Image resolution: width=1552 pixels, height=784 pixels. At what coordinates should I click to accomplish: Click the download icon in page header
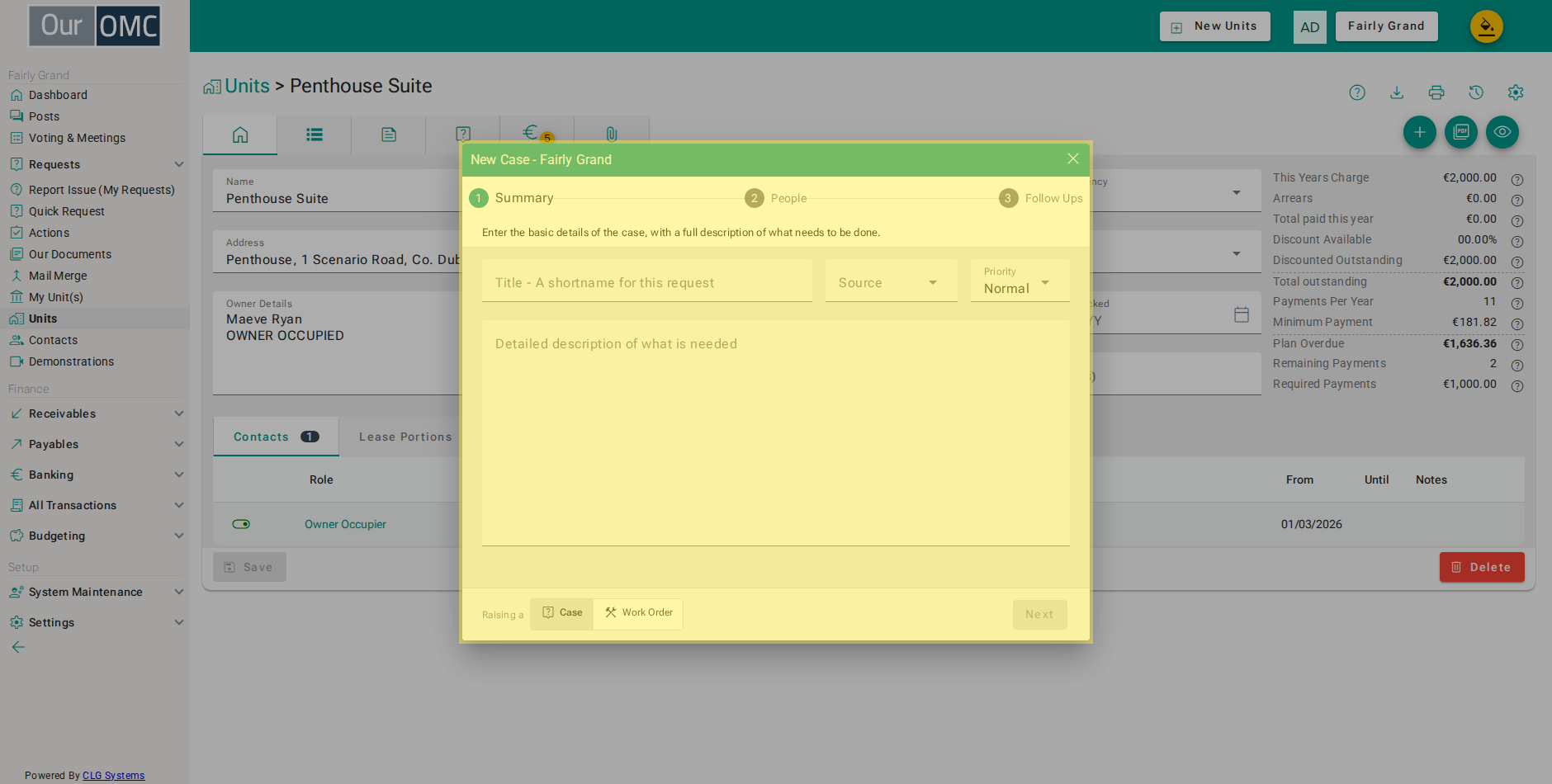pos(1397,92)
